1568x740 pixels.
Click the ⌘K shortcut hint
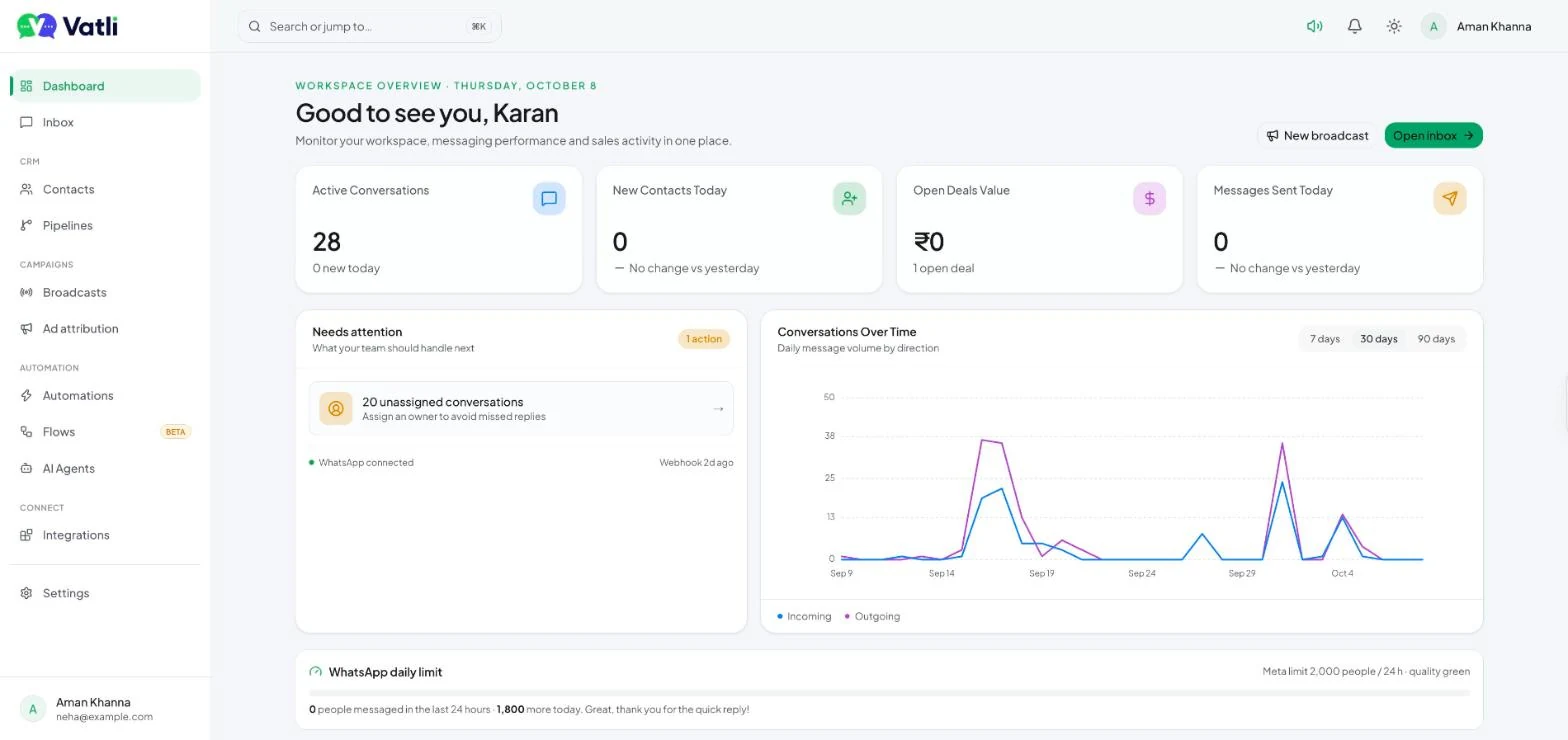tap(478, 26)
